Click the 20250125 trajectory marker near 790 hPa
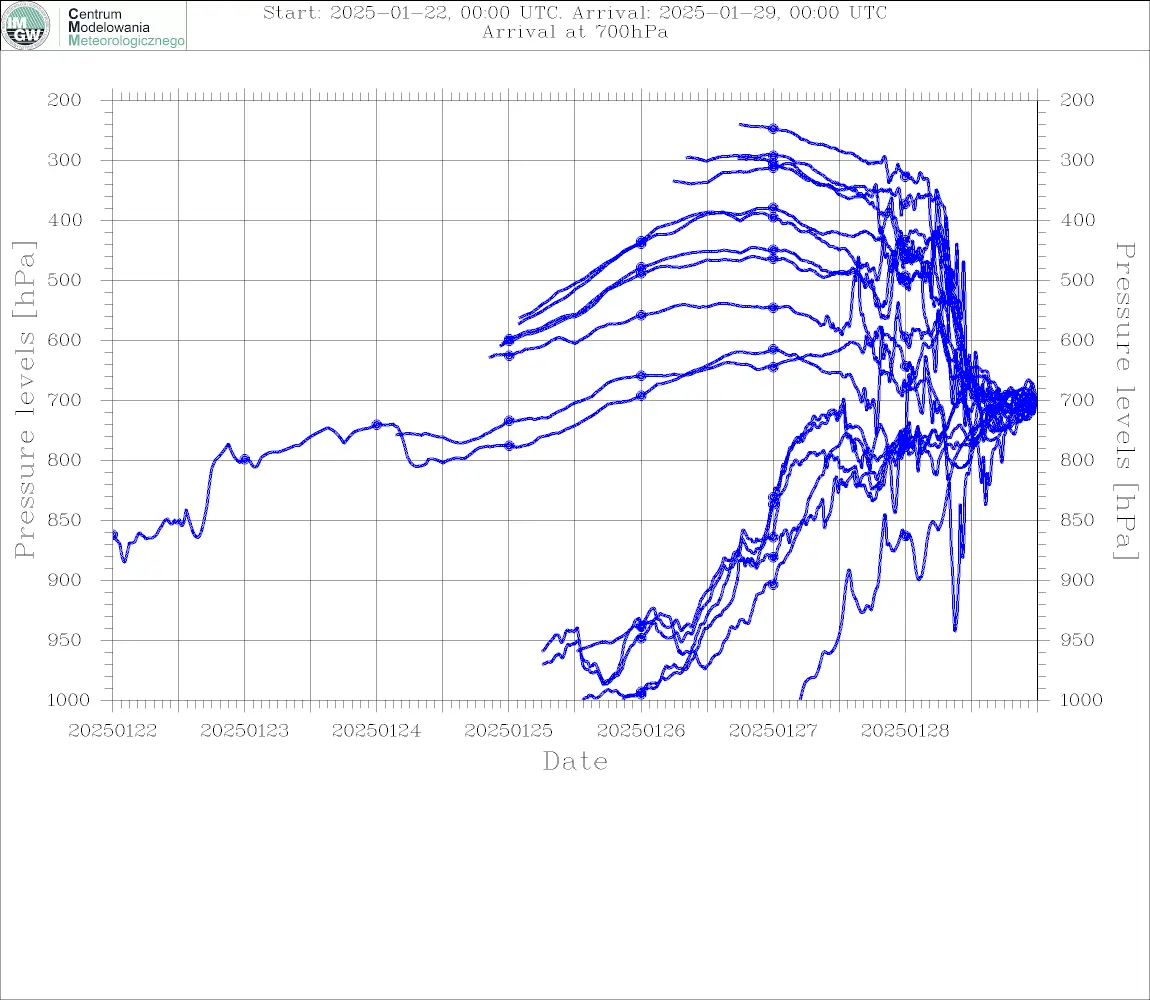1150x1000 pixels. (510, 446)
